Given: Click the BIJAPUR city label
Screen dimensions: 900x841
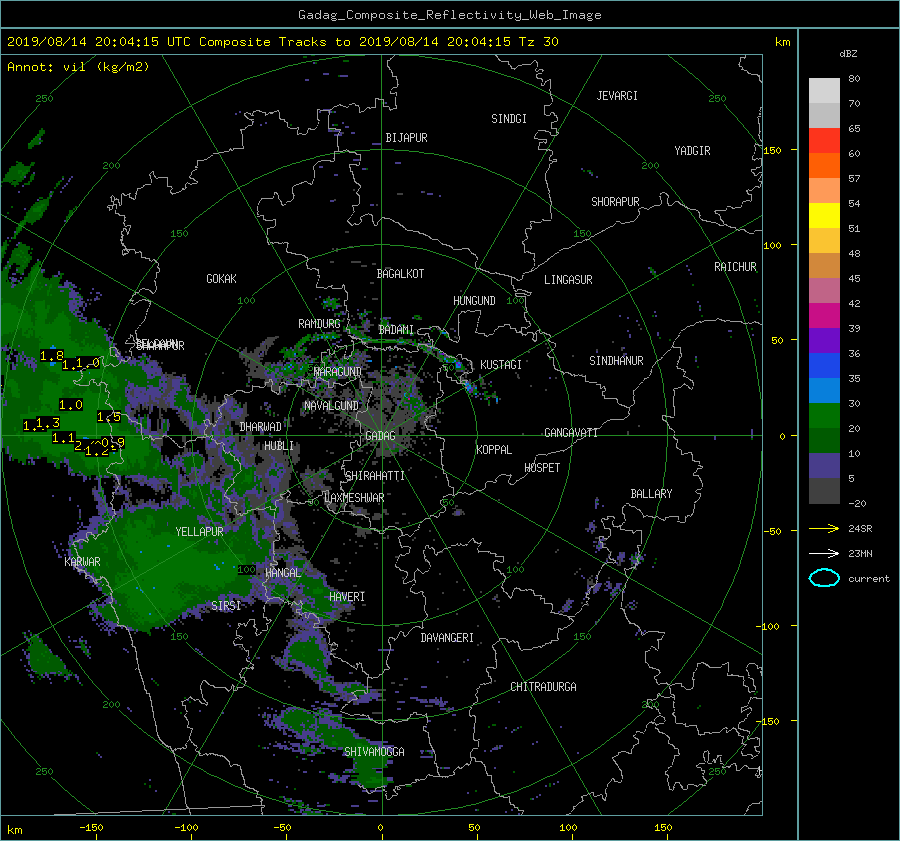Looking at the screenshot, I should pos(406,138).
